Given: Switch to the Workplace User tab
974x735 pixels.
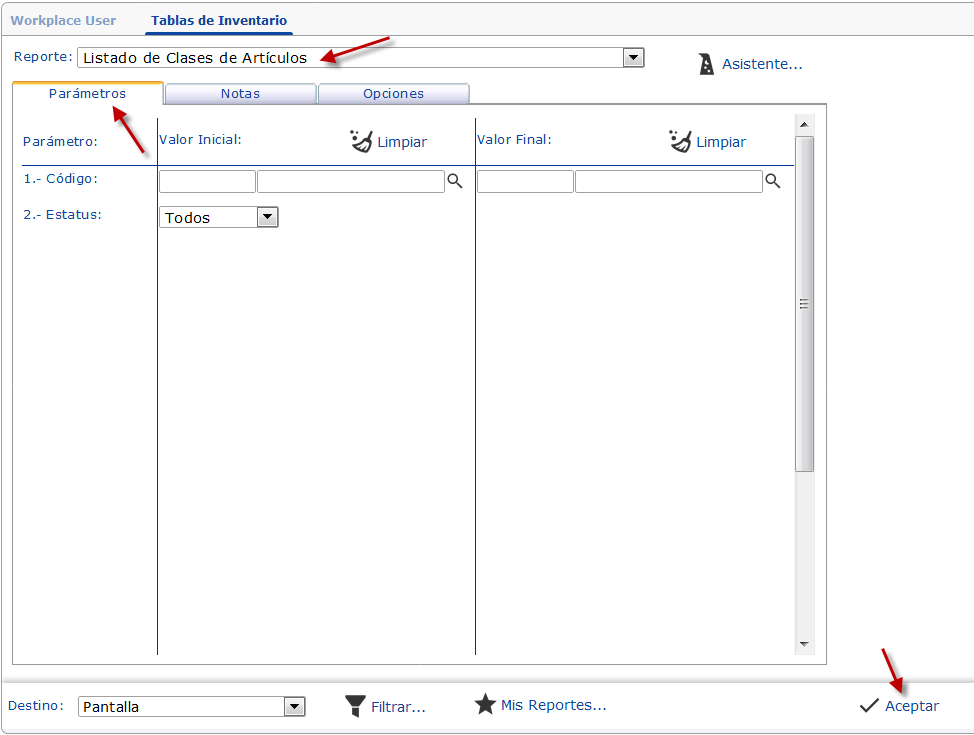Looking at the screenshot, I should 63,21.
